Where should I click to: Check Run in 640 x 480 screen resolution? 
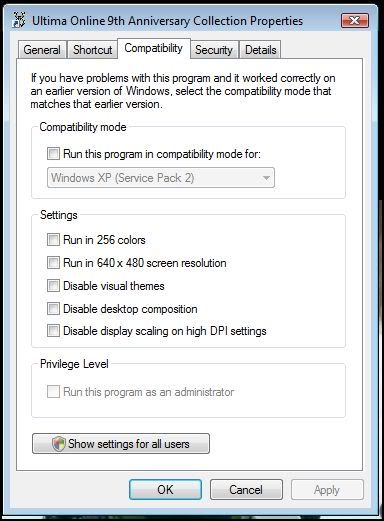[x=53, y=263]
